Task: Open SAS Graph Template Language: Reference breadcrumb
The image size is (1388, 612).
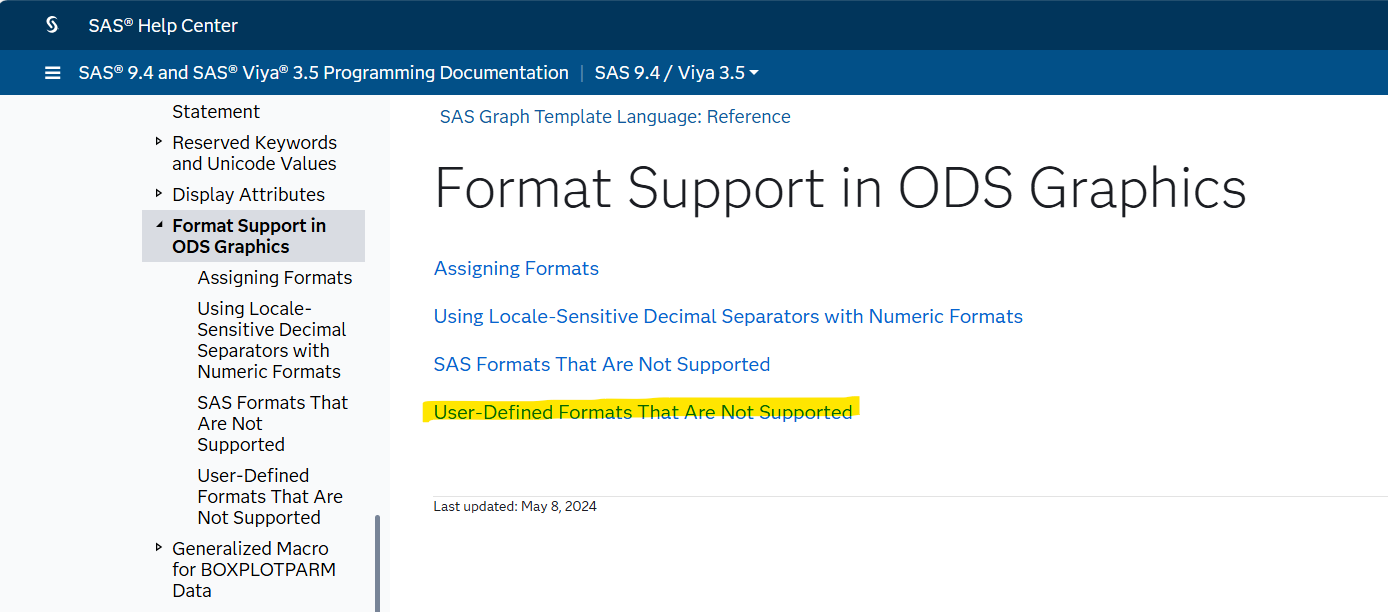Action: coord(614,116)
